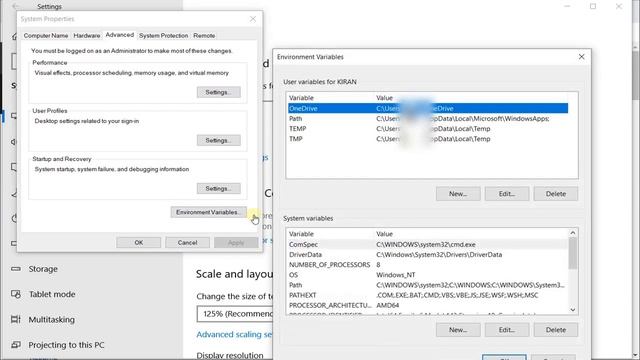Cancel the System Properties dialog
This screenshot has height=360, width=640.
coord(187,242)
